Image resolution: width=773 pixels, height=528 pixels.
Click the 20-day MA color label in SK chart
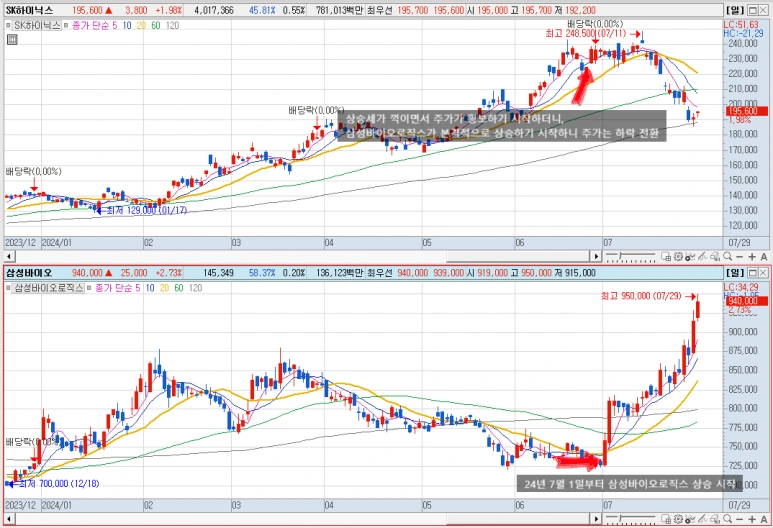[x=141, y=25]
